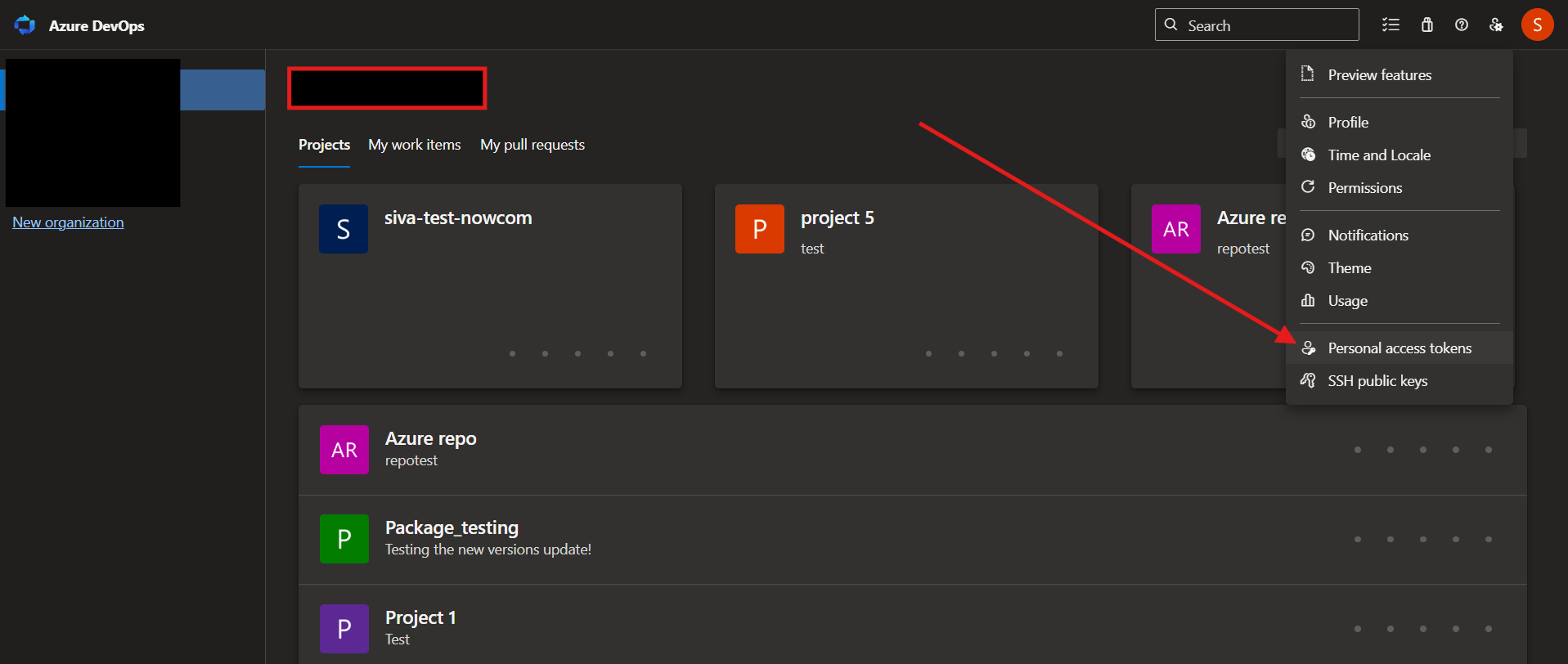Click the project 5 orange P icon
The image size is (1568, 664).
[760, 229]
